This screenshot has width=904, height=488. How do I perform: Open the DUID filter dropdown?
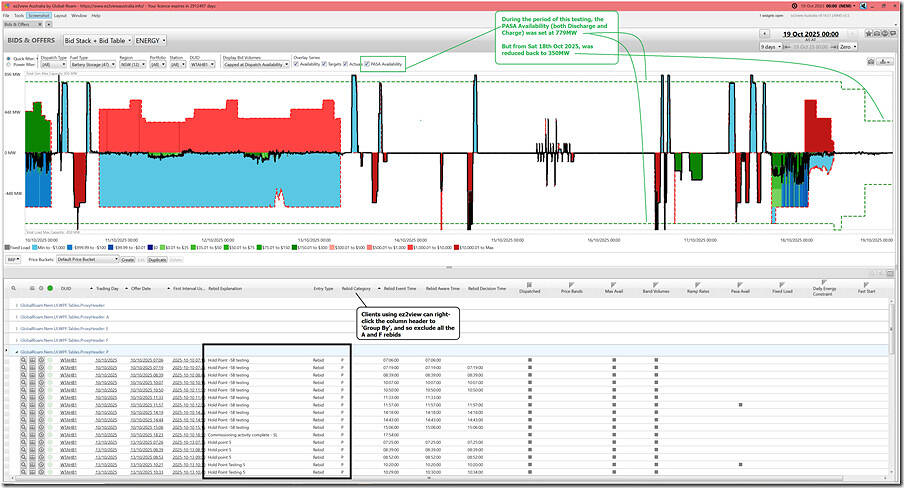click(x=202, y=65)
